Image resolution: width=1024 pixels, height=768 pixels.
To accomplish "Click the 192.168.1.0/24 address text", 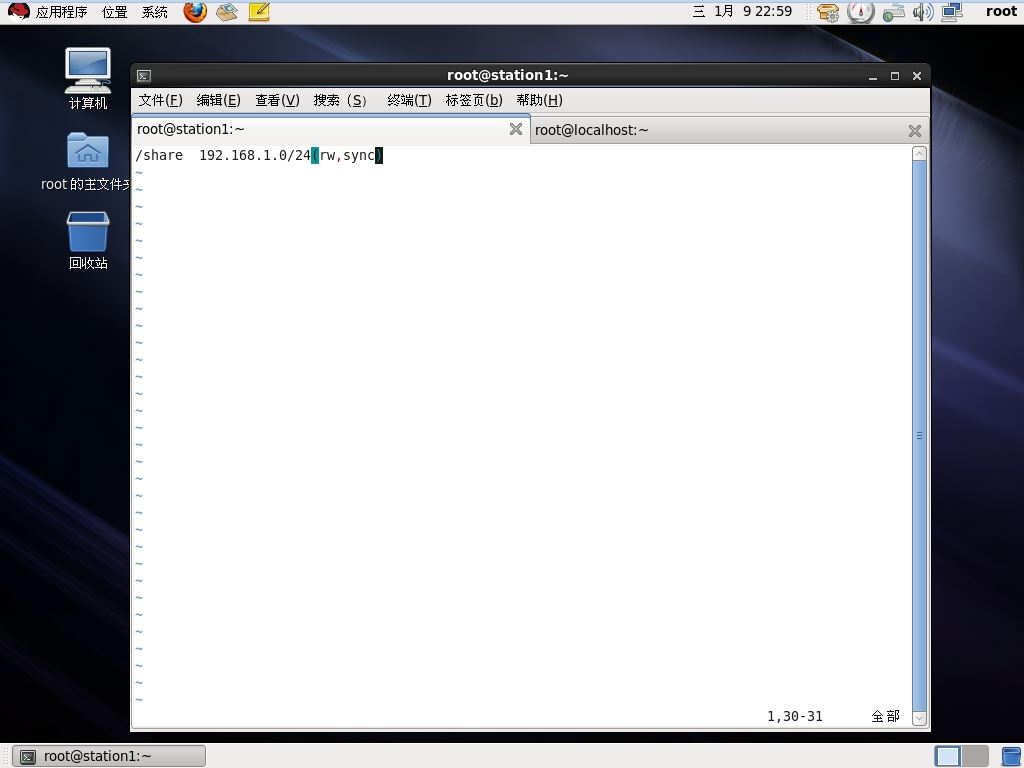I will click(255, 155).
